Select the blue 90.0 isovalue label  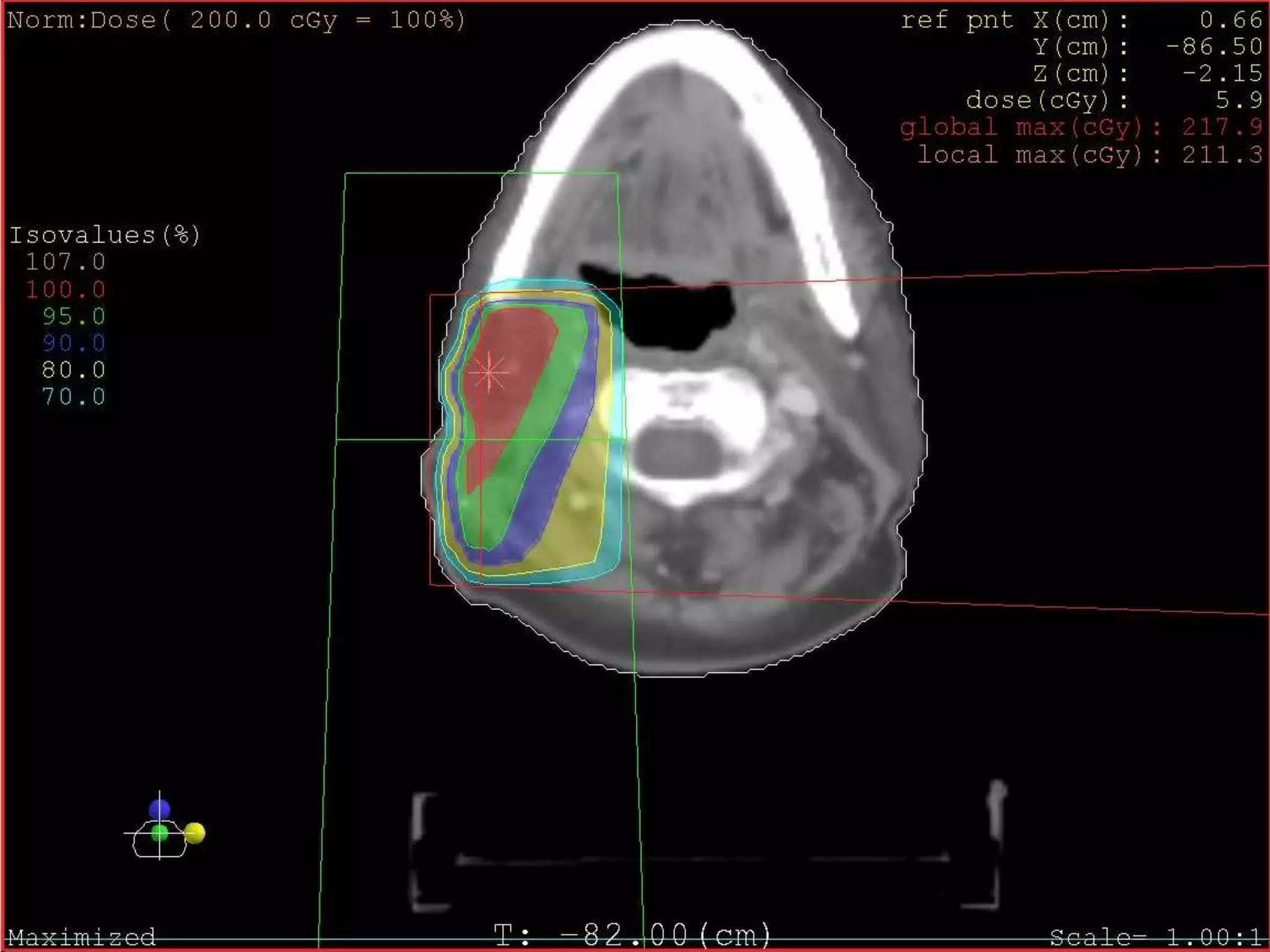point(74,343)
